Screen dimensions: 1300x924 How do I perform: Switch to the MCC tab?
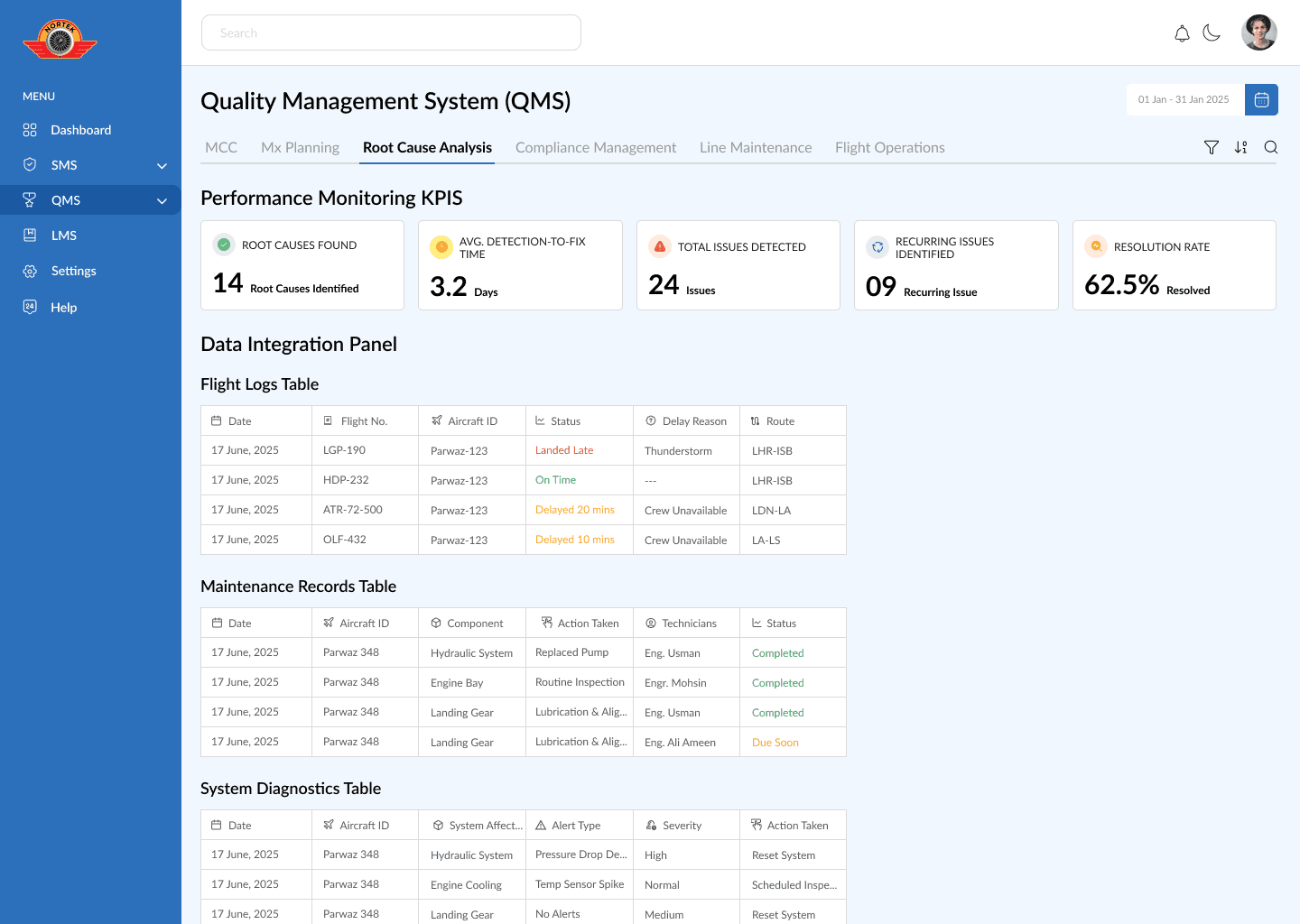(x=221, y=148)
